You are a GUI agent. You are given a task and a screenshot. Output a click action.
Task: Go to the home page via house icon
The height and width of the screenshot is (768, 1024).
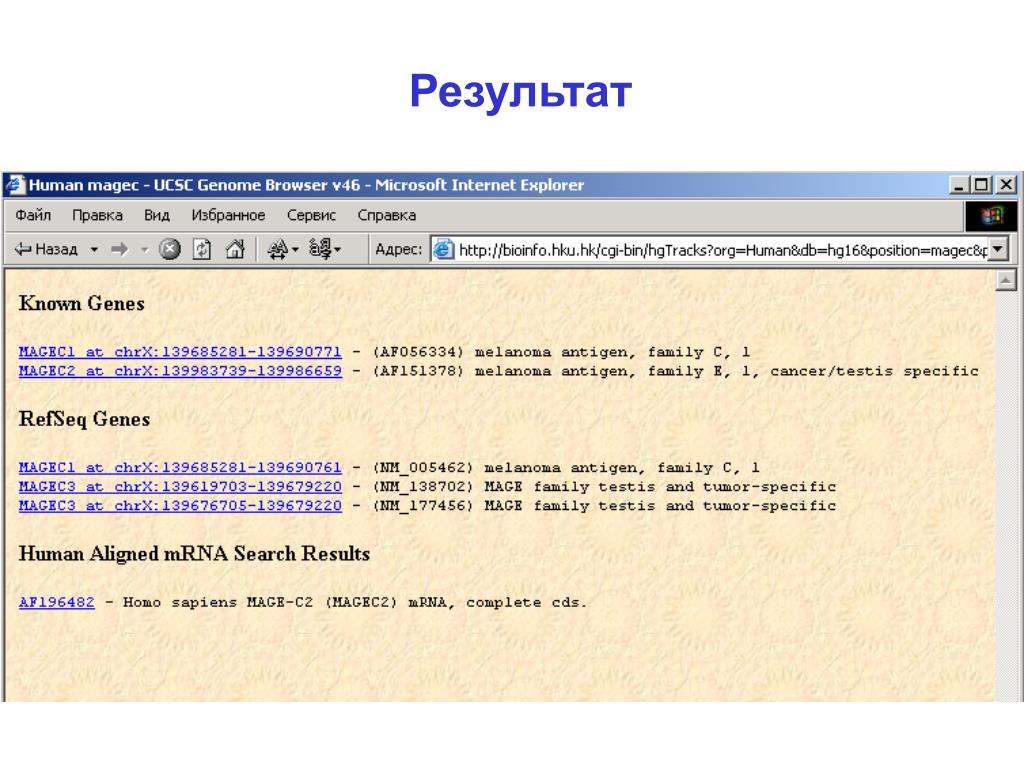coord(234,249)
